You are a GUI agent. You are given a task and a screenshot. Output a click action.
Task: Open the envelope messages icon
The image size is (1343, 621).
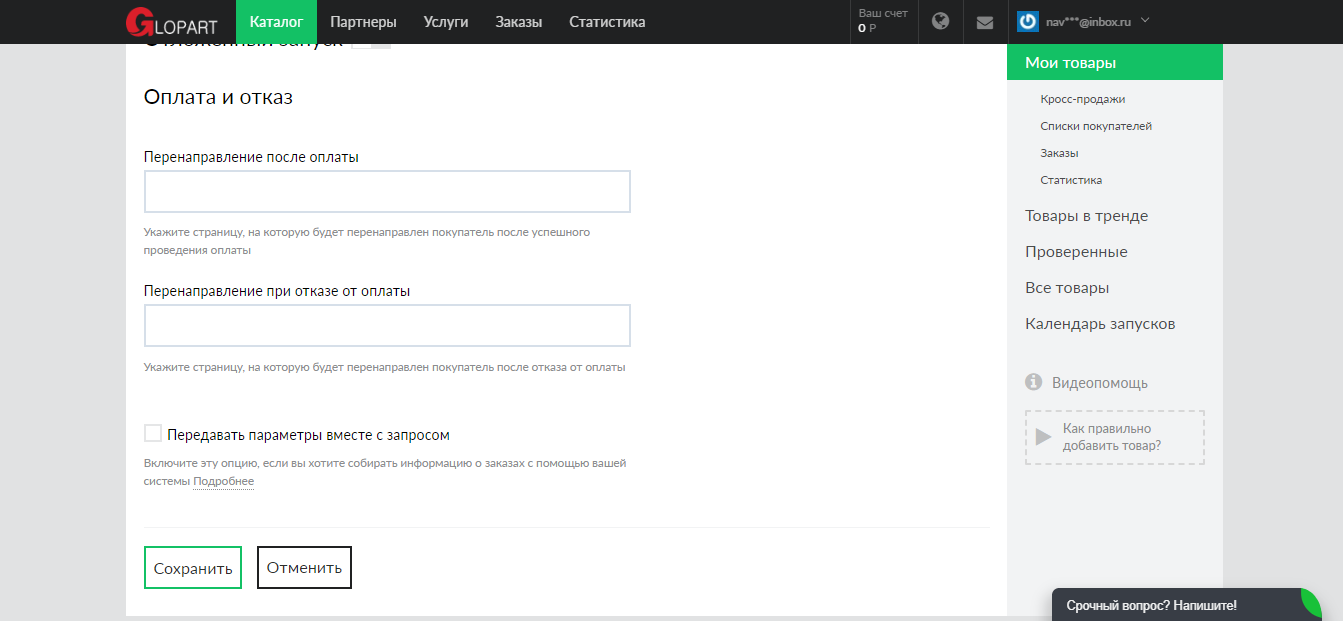pos(985,22)
